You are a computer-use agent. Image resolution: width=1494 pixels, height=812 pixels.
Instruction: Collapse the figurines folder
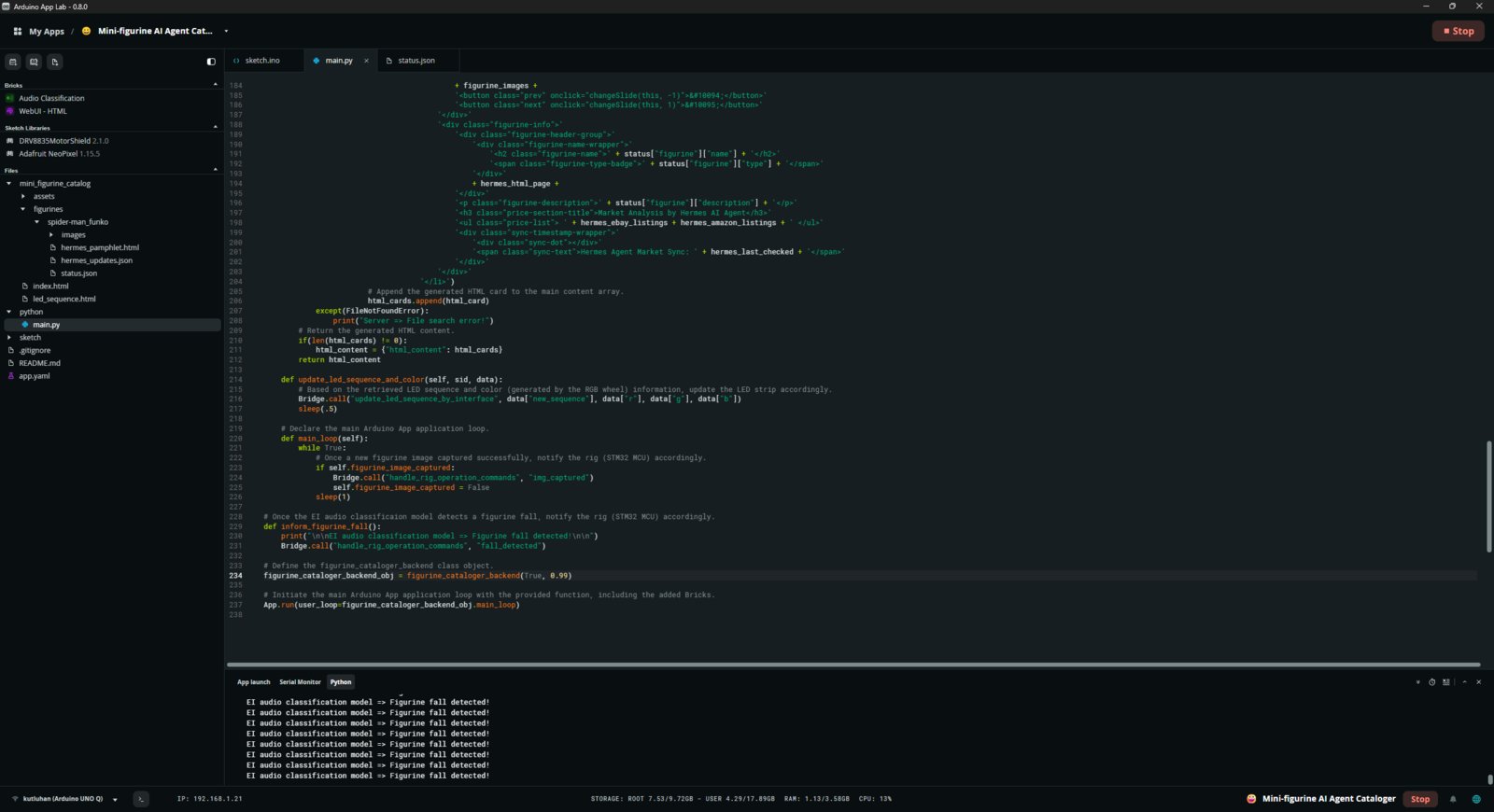click(23, 209)
